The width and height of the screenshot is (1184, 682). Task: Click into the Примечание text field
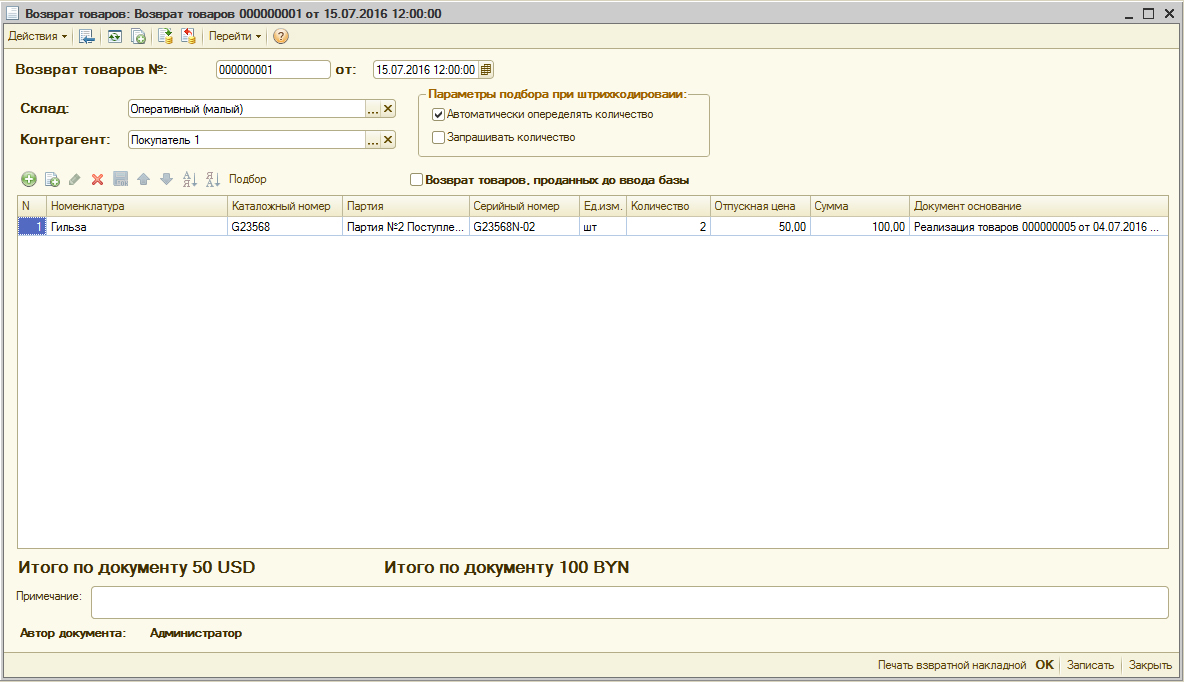[x=628, y=602]
